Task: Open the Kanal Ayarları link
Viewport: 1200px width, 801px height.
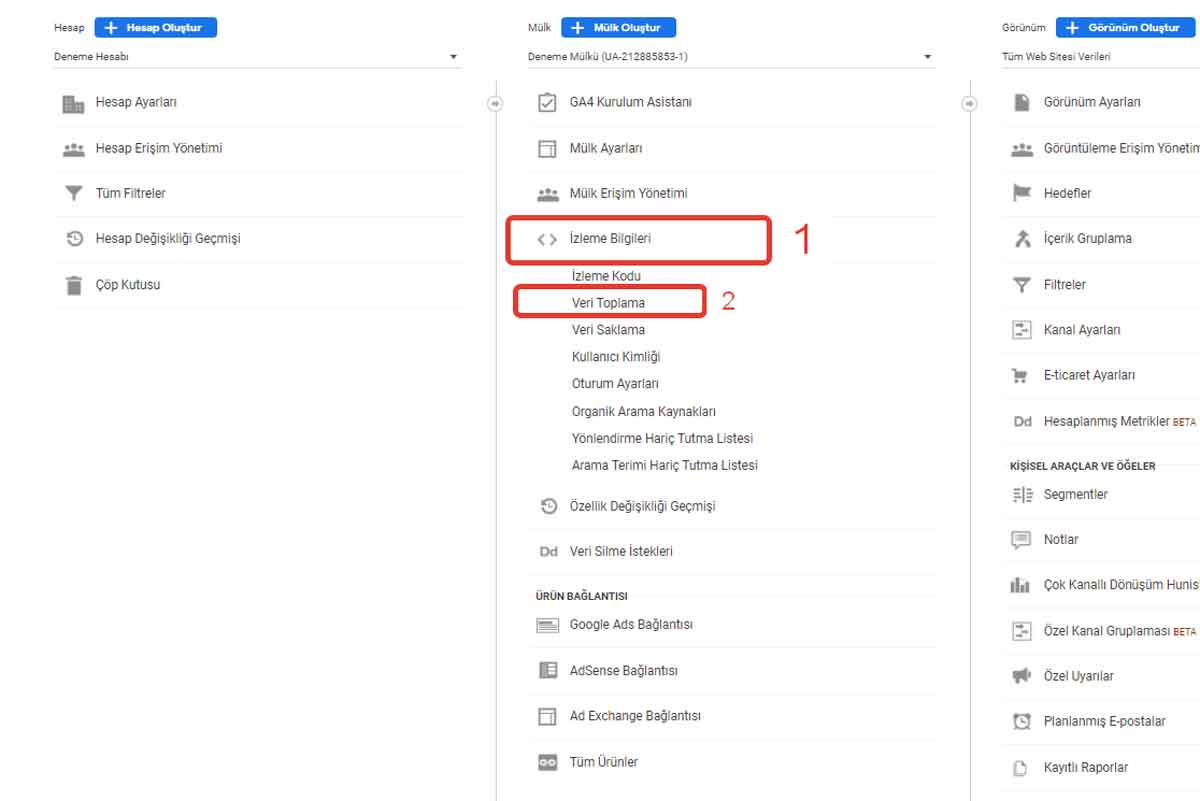Action: point(1082,330)
